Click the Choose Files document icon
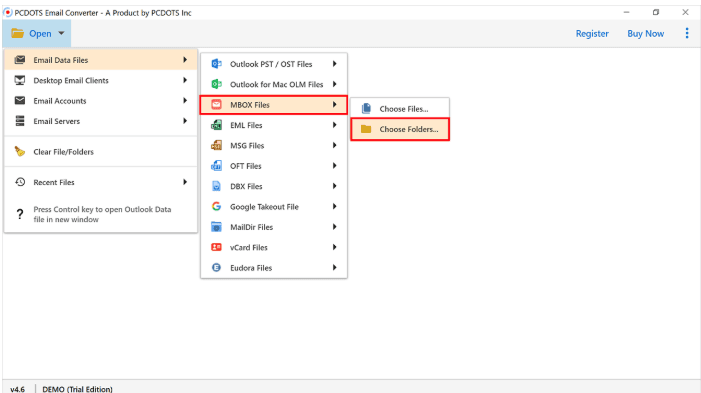This screenshot has height=393, width=701. 366,109
